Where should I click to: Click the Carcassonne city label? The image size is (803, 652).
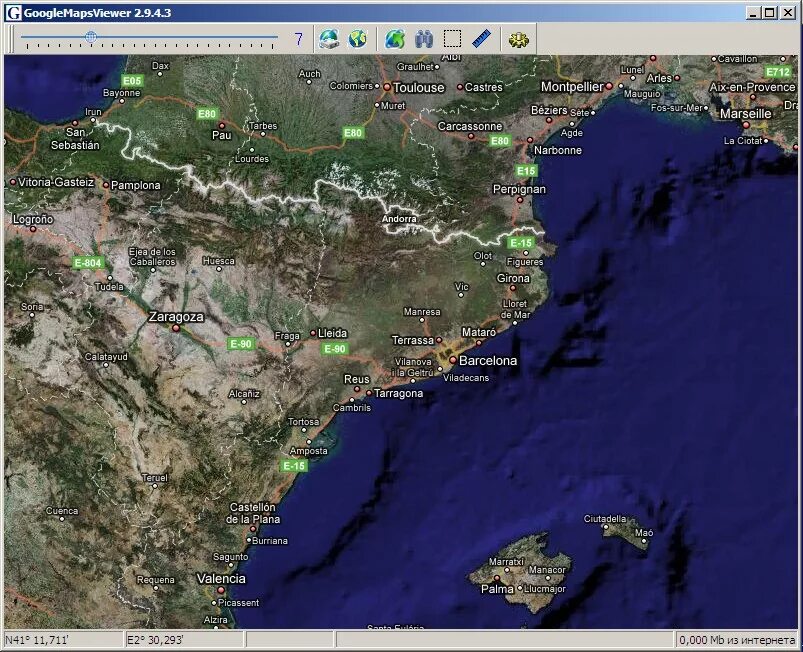click(x=470, y=126)
